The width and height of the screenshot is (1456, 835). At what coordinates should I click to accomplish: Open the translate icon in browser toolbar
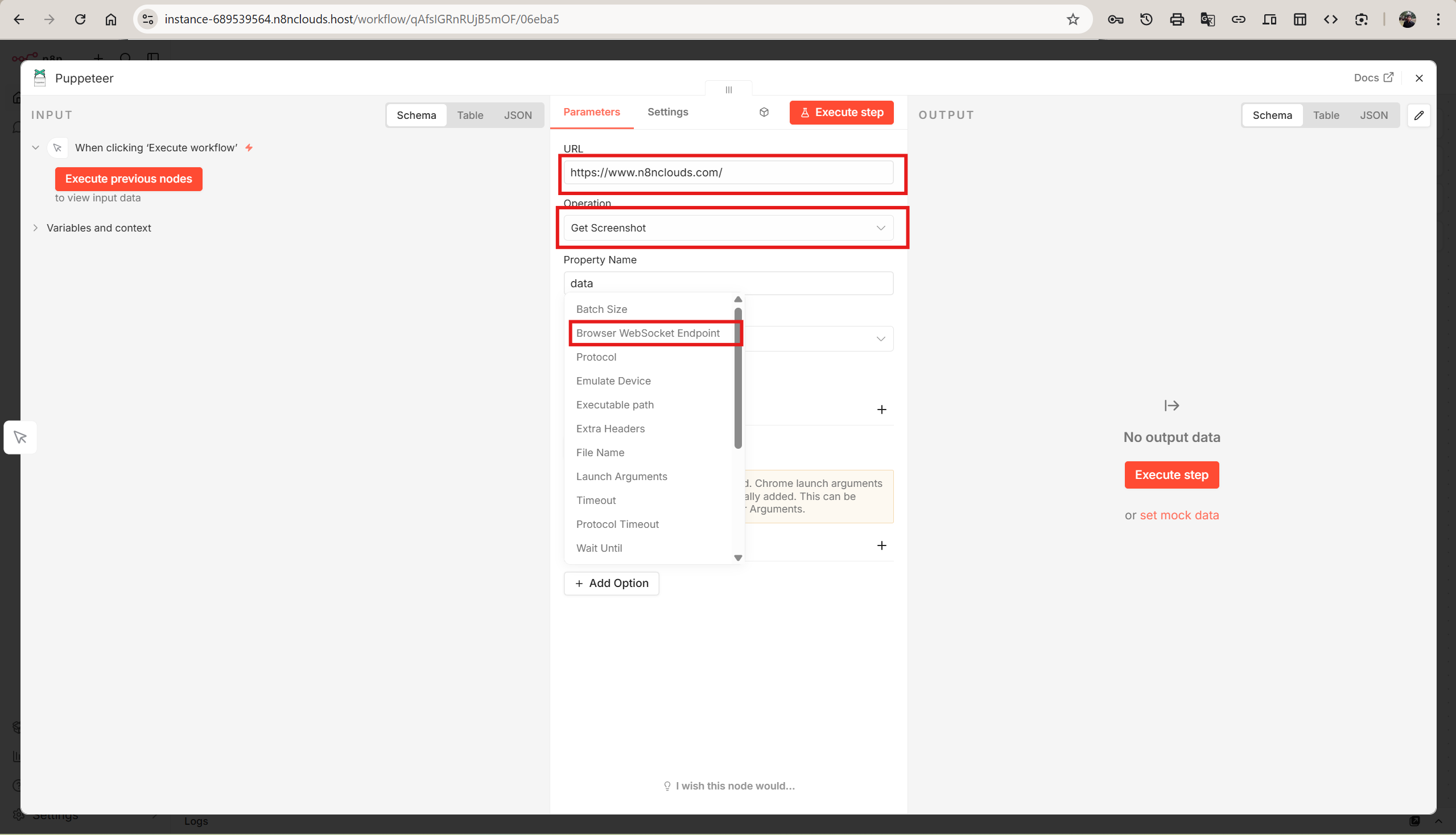[1207, 19]
